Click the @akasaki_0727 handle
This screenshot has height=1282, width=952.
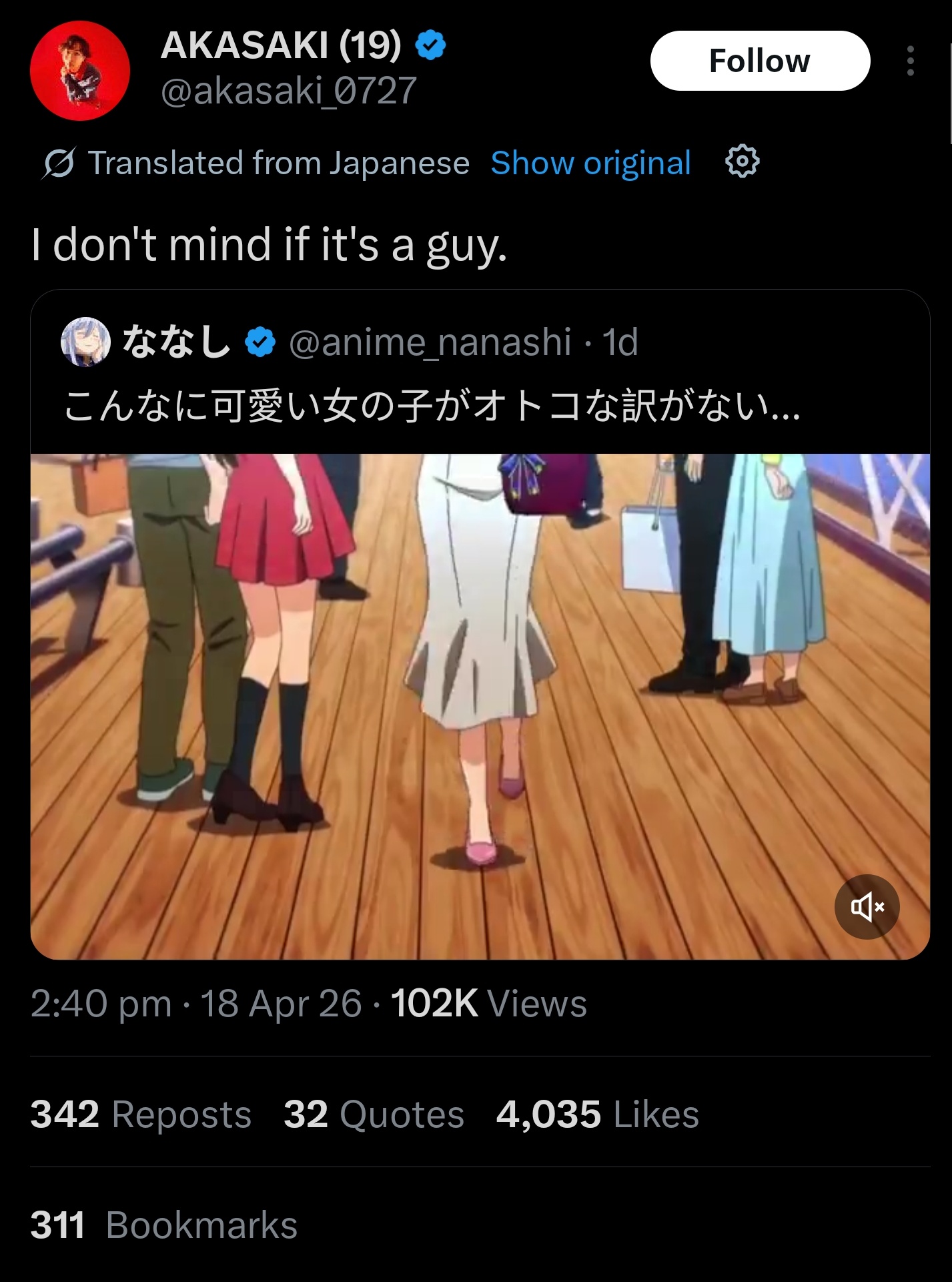pos(288,91)
